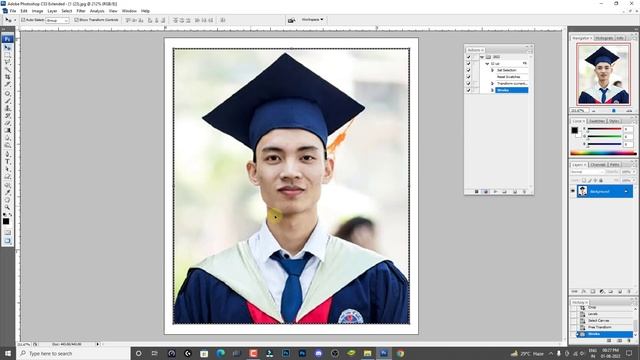Viewport: 640px width, 360px height.
Task: Select the Shape tool
Action: pos(7,176)
